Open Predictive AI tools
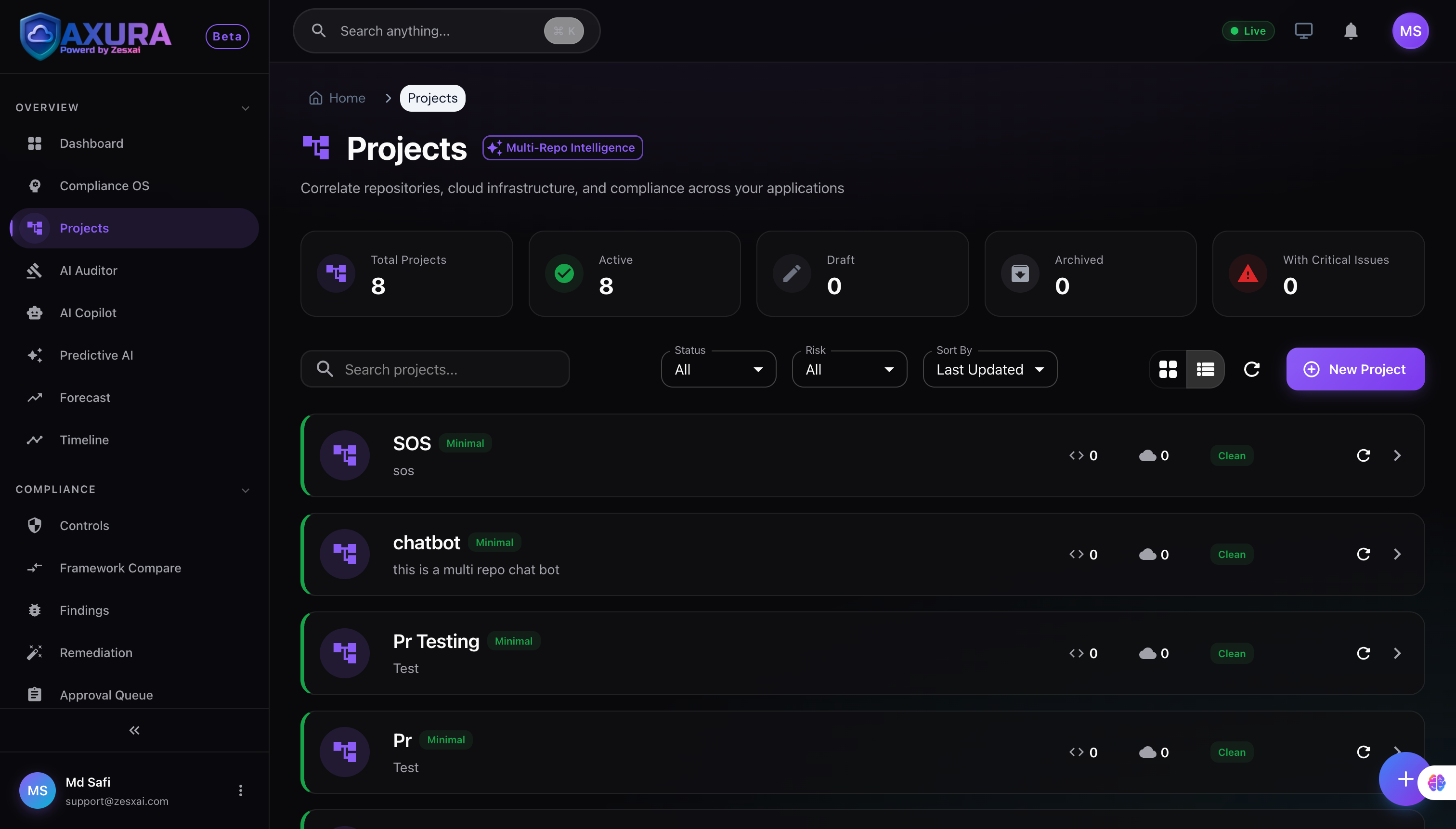1456x829 pixels. pos(96,355)
